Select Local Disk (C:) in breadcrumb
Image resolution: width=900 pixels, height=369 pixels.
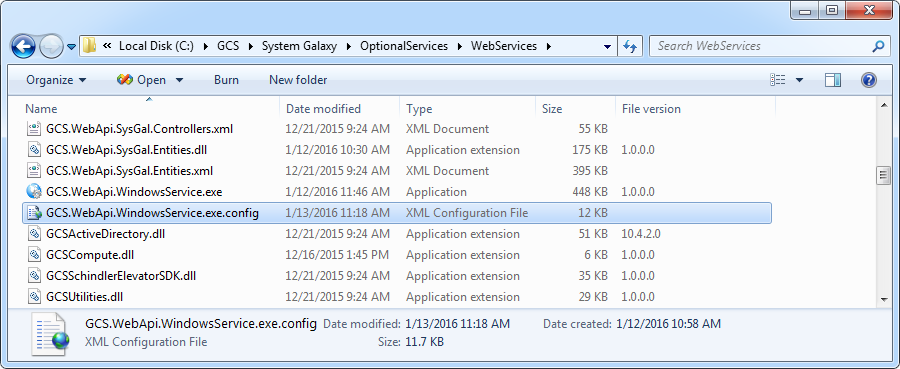click(x=156, y=46)
